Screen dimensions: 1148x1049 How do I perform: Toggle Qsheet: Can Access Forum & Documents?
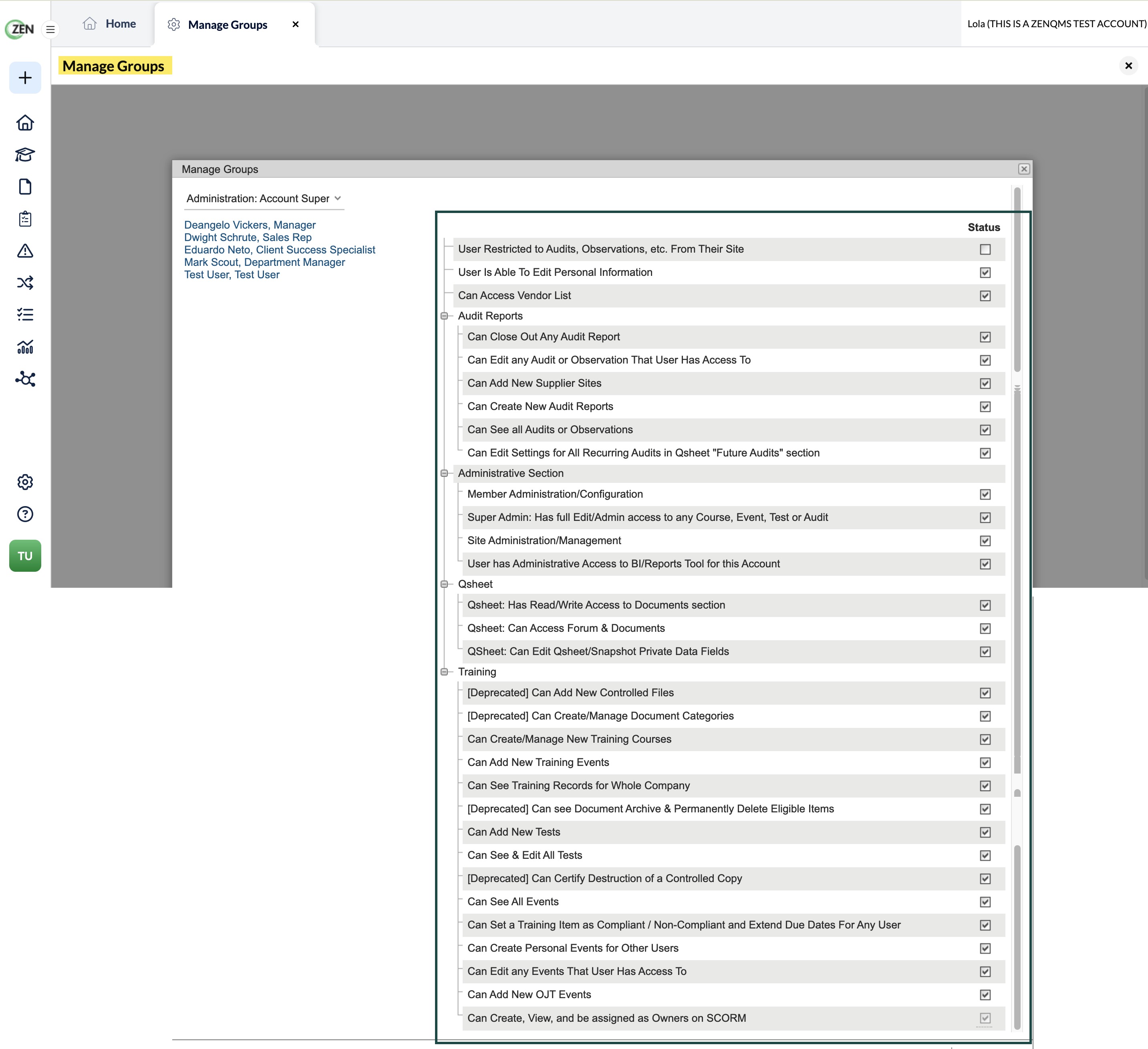click(x=985, y=628)
